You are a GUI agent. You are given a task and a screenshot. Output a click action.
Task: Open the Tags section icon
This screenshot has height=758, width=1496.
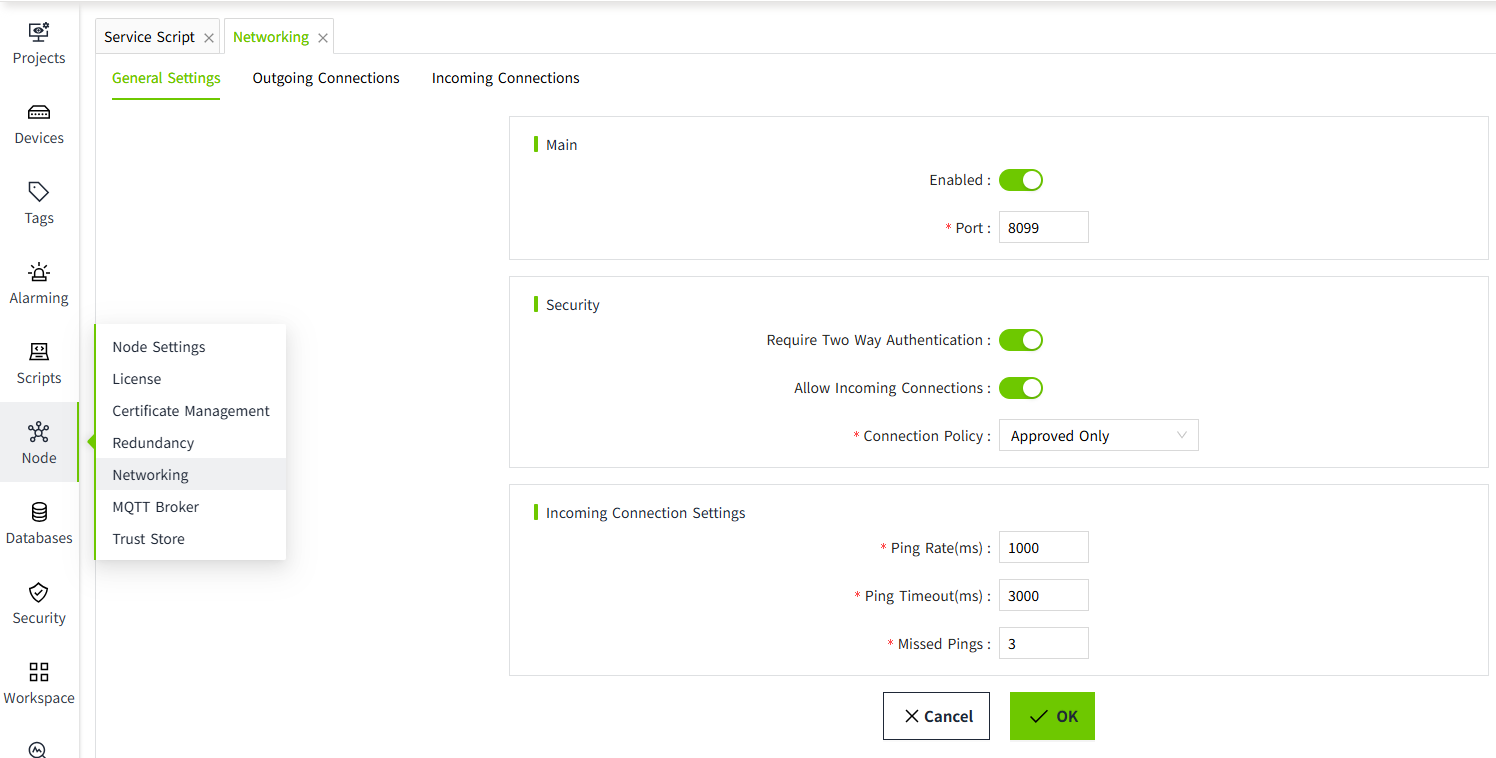pyautogui.click(x=39, y=192)
